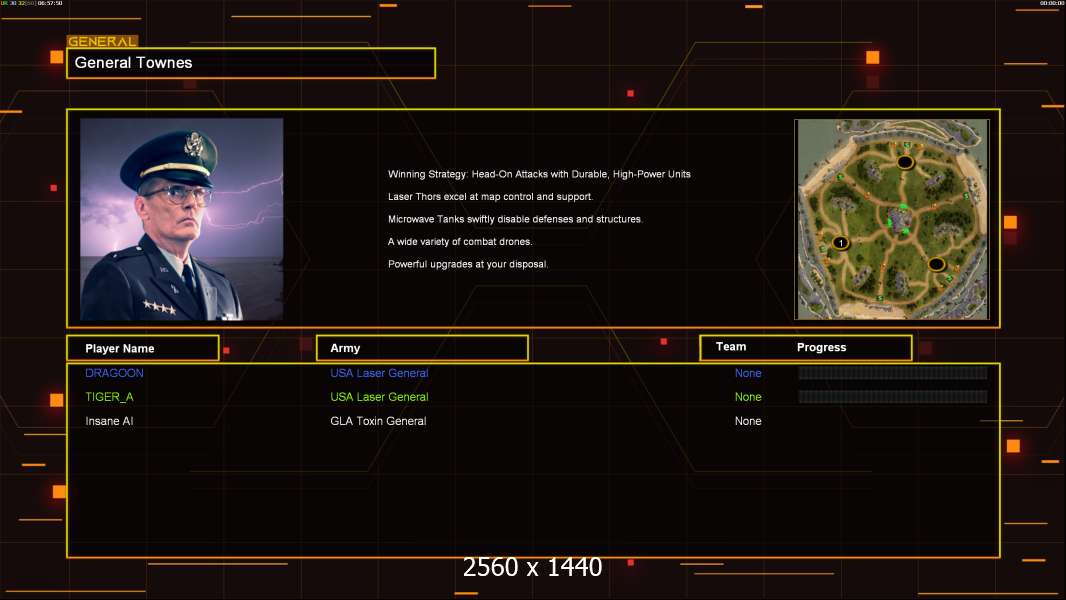Select player DRAGOON in the list
The image size is (1066, 600).
pyautogui.click(x=114, y=373)
